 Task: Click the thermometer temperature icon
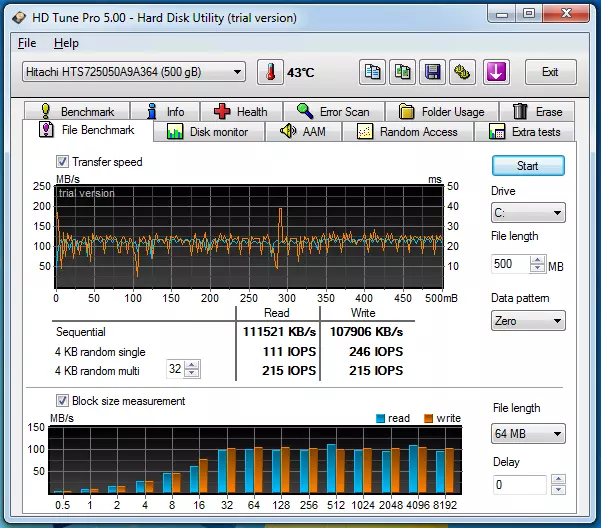pos(270,72)
